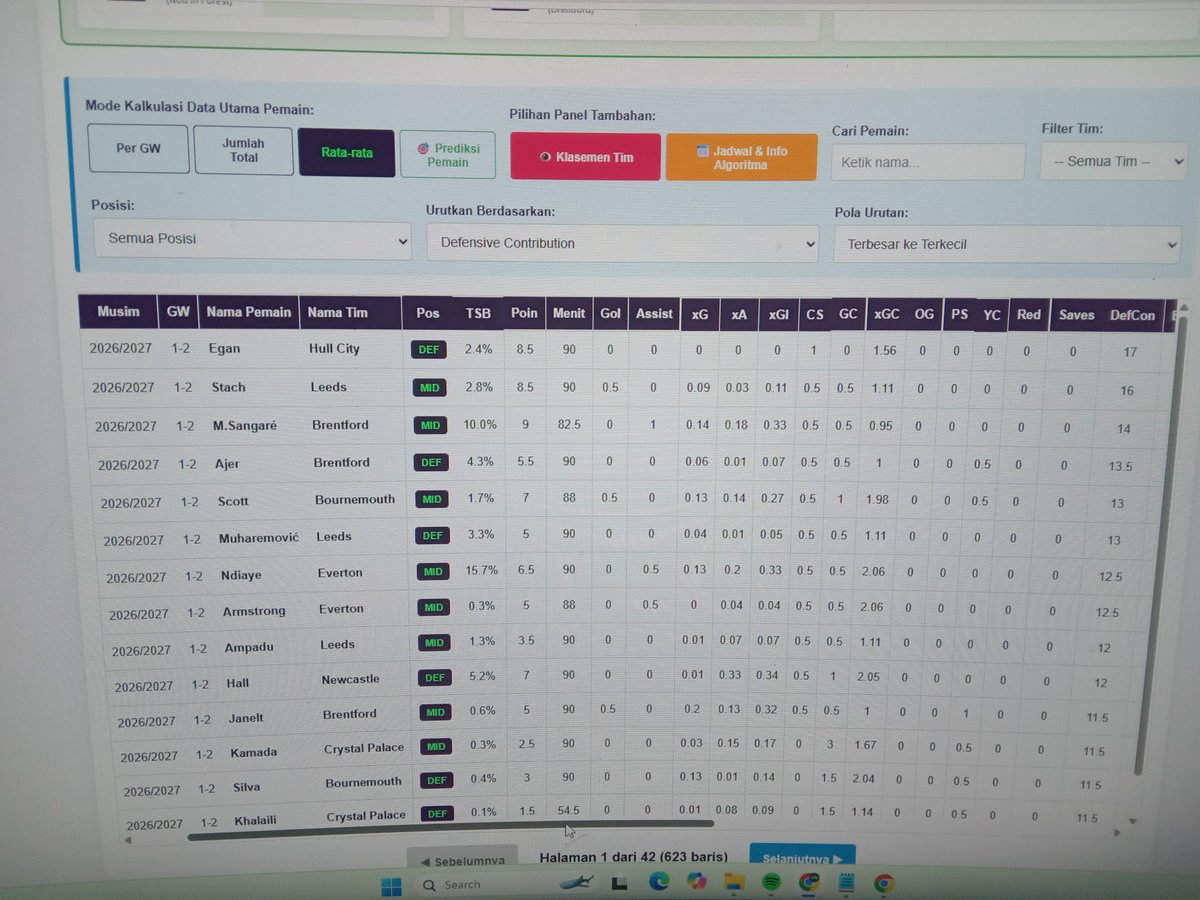Click the Assist column header
The image size is (1200, 900).
(x=654, y=313)
